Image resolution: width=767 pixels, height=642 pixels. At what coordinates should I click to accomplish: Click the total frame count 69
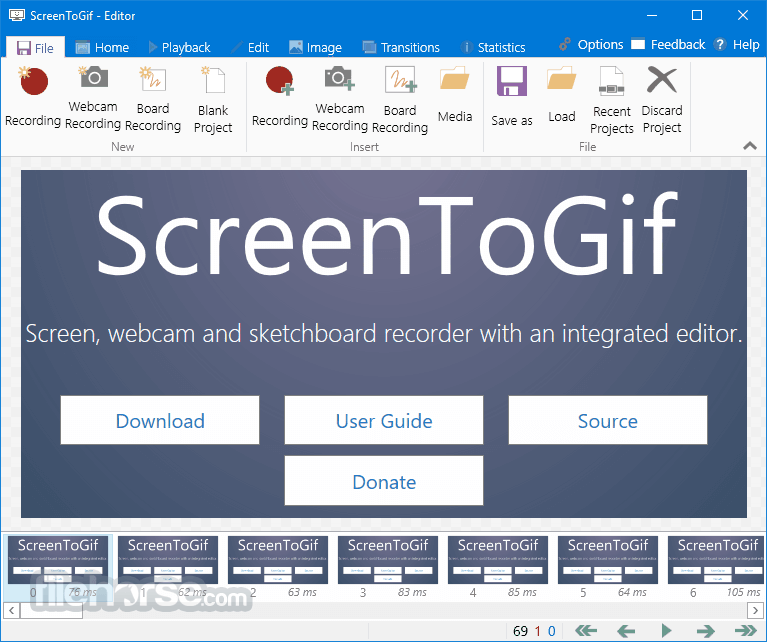tap(520, 631)
